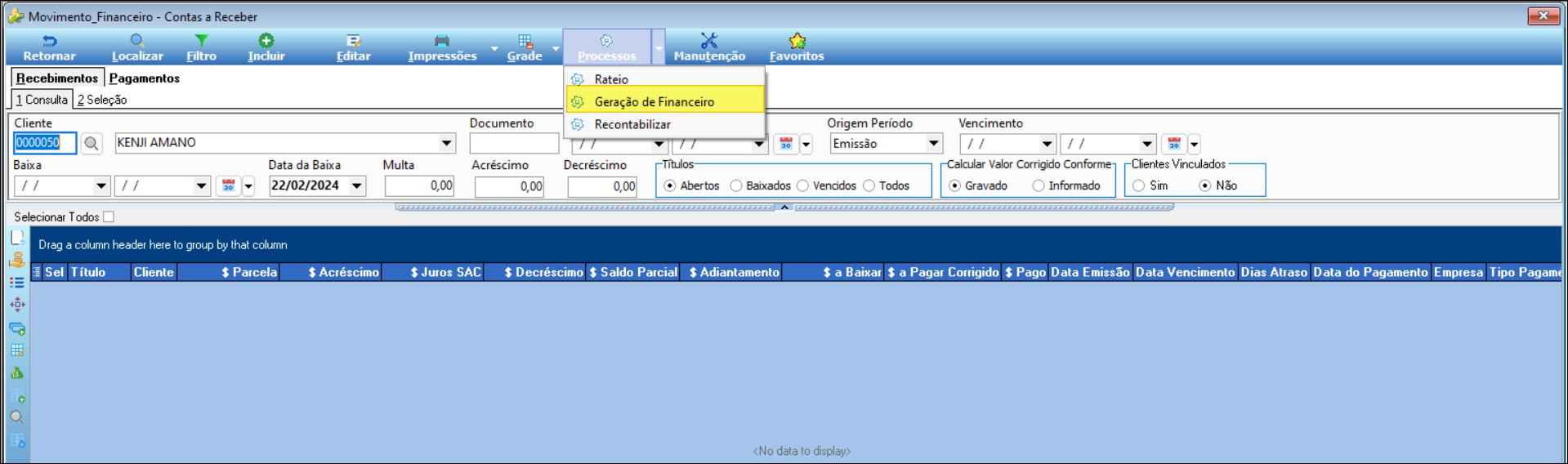Click the grid column chooser icon beside Sel
This screenshot has height=464, width=1568.
click(36, 272)
